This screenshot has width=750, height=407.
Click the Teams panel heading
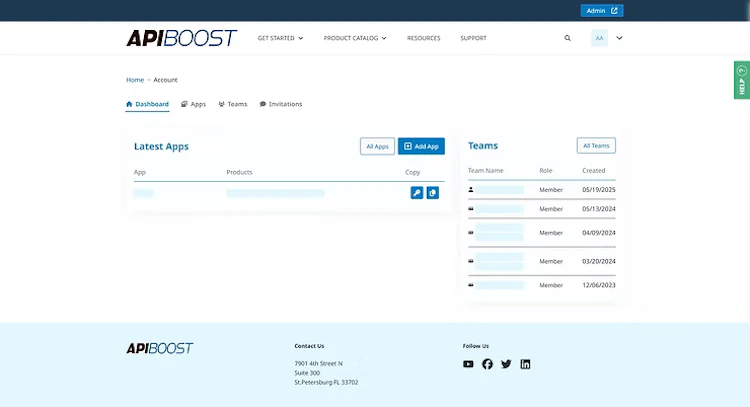[483, 145]
